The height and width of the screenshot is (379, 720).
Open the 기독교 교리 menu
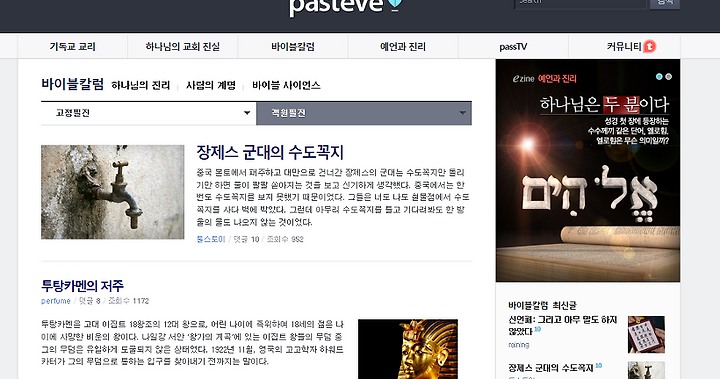pos(73,46)
